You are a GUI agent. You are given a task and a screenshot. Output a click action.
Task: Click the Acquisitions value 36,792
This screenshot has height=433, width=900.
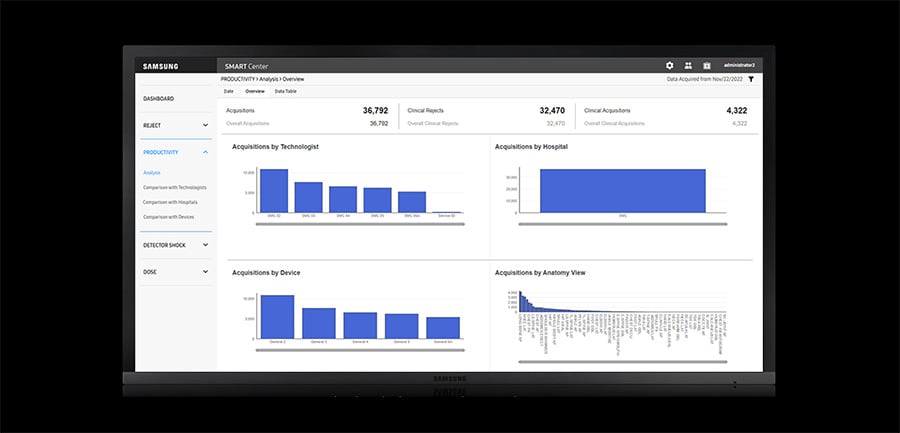point(375,111)
